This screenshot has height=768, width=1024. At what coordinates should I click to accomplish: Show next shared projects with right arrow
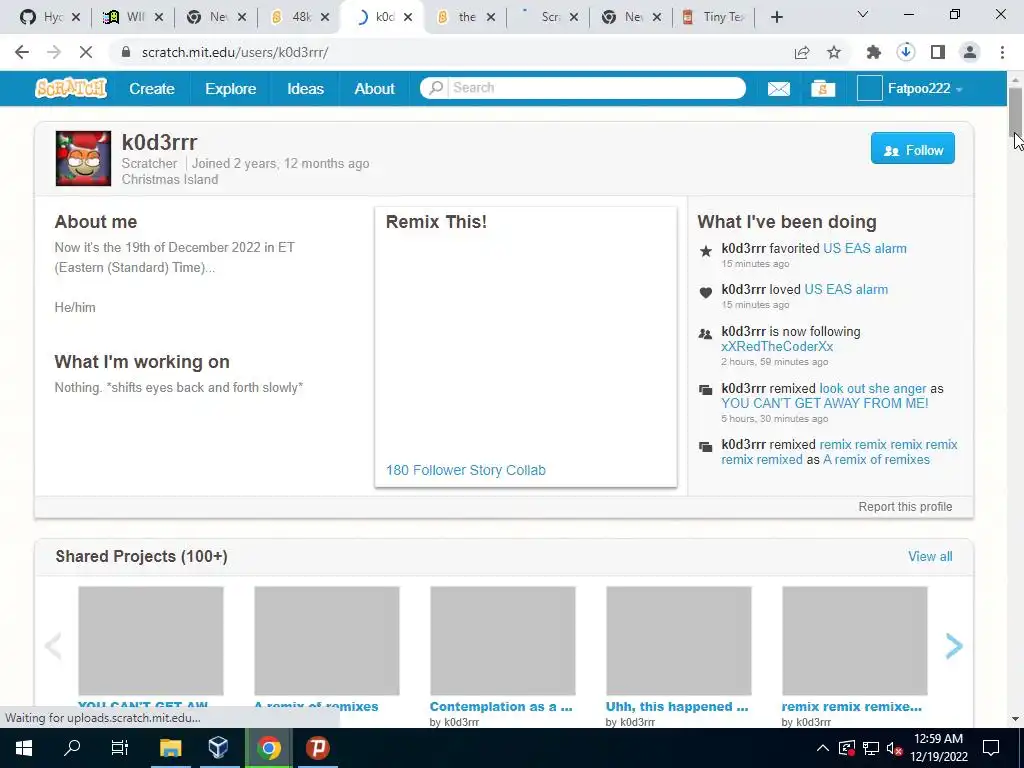(x=953, y=646)
